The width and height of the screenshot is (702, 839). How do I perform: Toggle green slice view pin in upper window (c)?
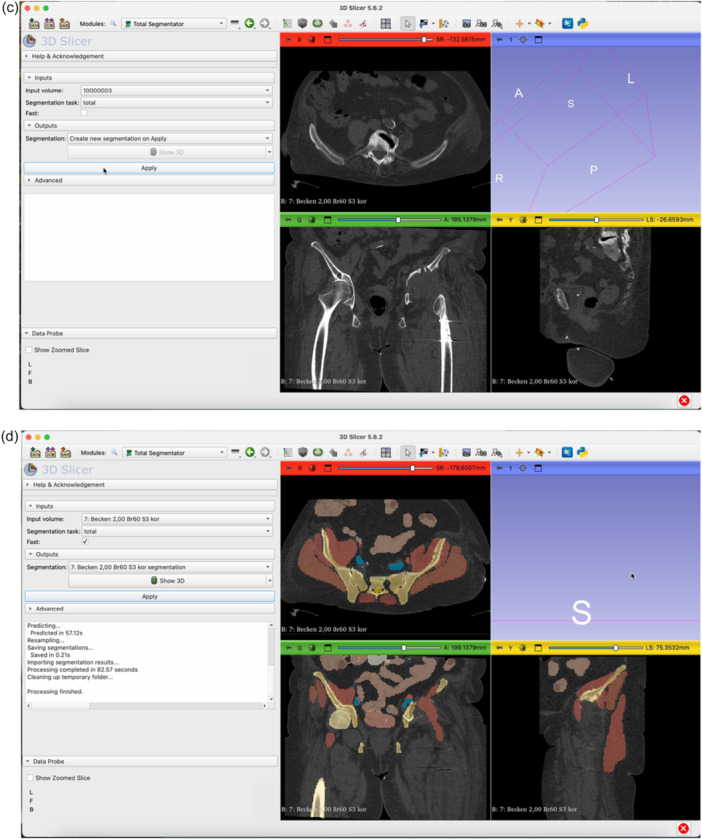pos(288,220)
